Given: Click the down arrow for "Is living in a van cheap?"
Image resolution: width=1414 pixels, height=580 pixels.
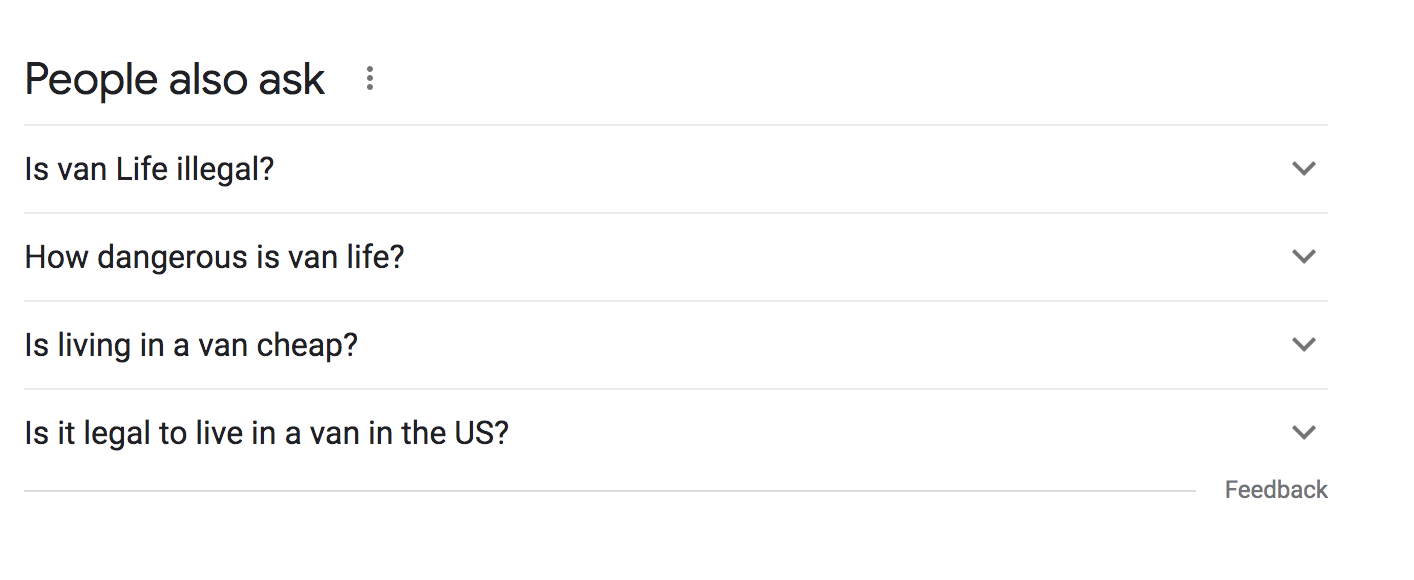Looking at the screenshot, I should (1303, 345).
